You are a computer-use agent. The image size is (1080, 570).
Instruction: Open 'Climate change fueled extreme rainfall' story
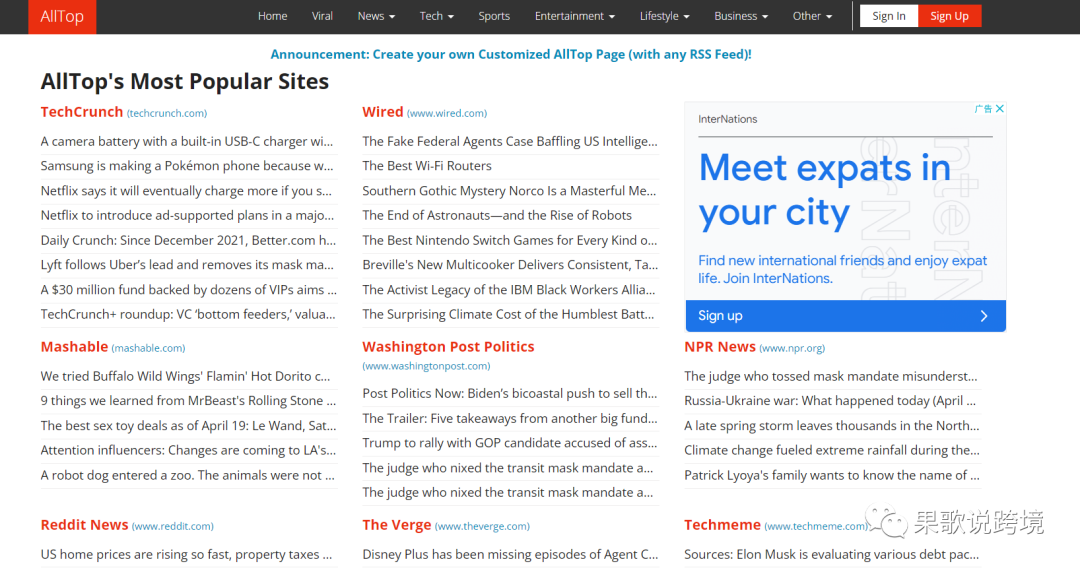point(832,450)
